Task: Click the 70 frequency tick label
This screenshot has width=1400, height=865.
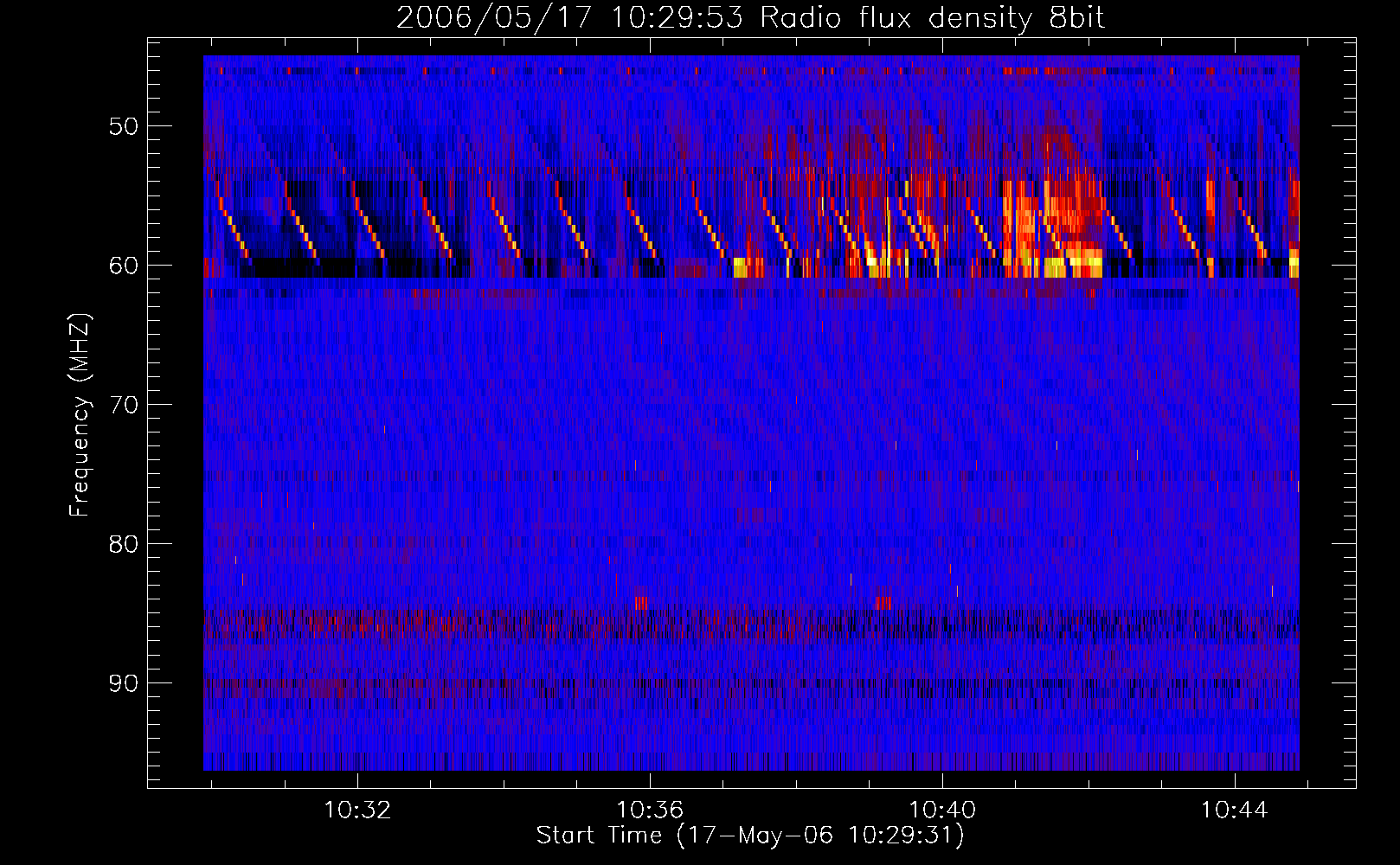Action: tap(124, 405)
